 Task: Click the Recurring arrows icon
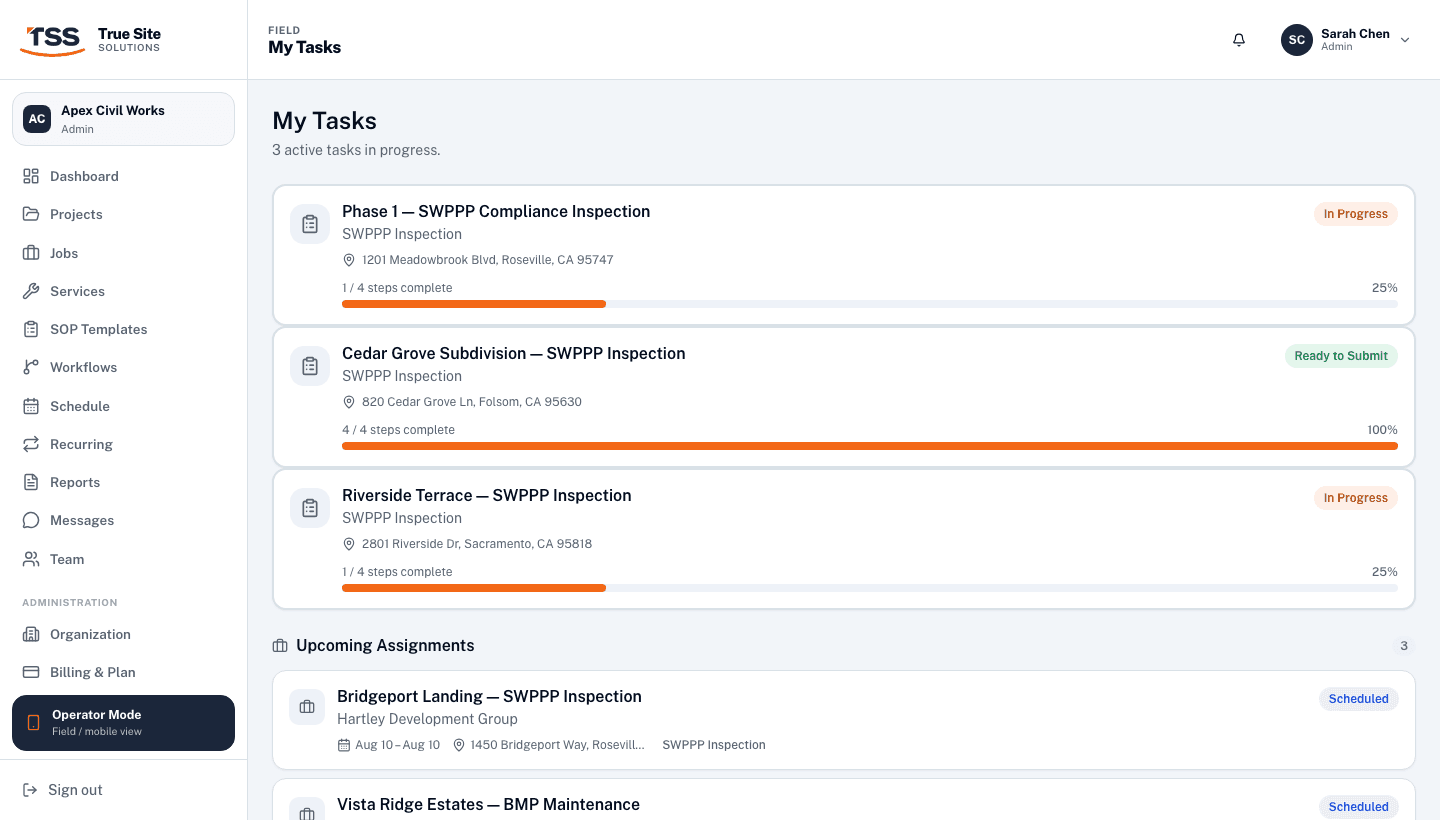pyautogui.click(x=31, y=444)
